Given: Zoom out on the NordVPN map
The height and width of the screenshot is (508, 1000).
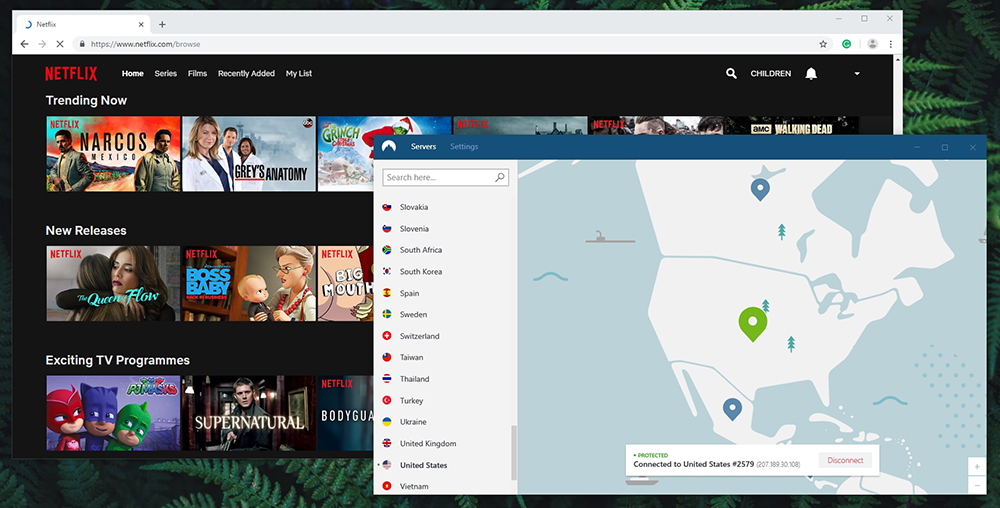Looking at the screenshot, I should pyautogui.click(x=977, y=485).
